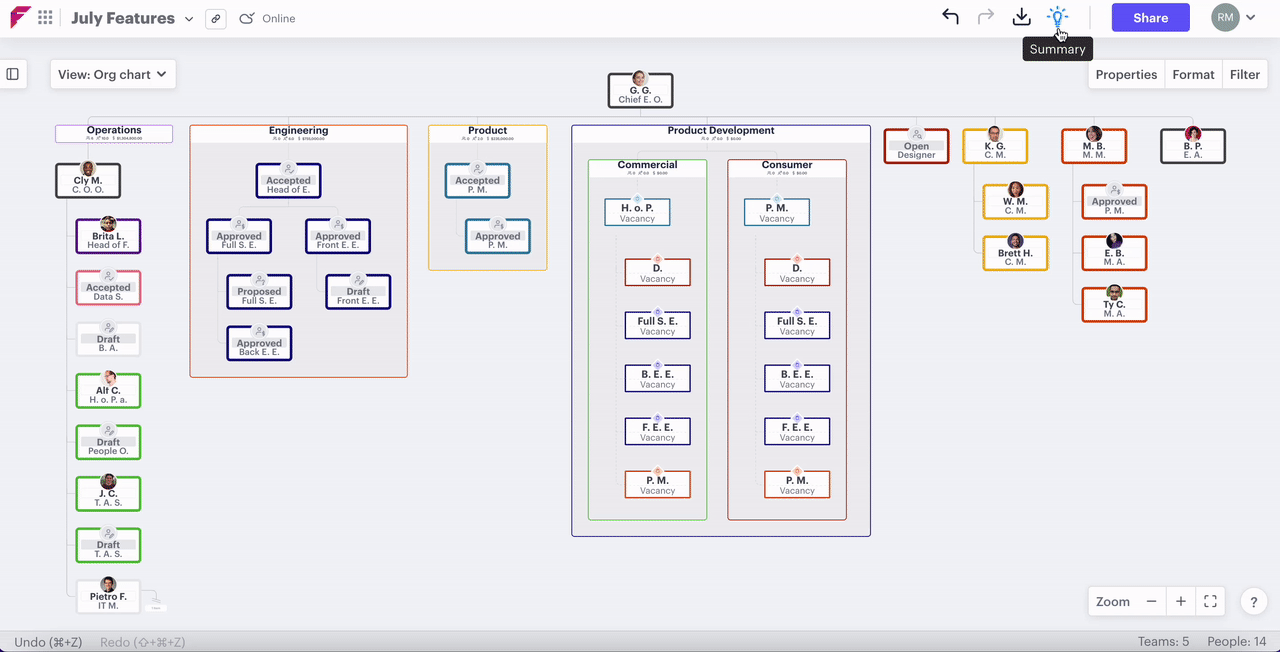Open the Properties tab
The height and width of the screenshot is (652, 1280).
click(1126, 74)
